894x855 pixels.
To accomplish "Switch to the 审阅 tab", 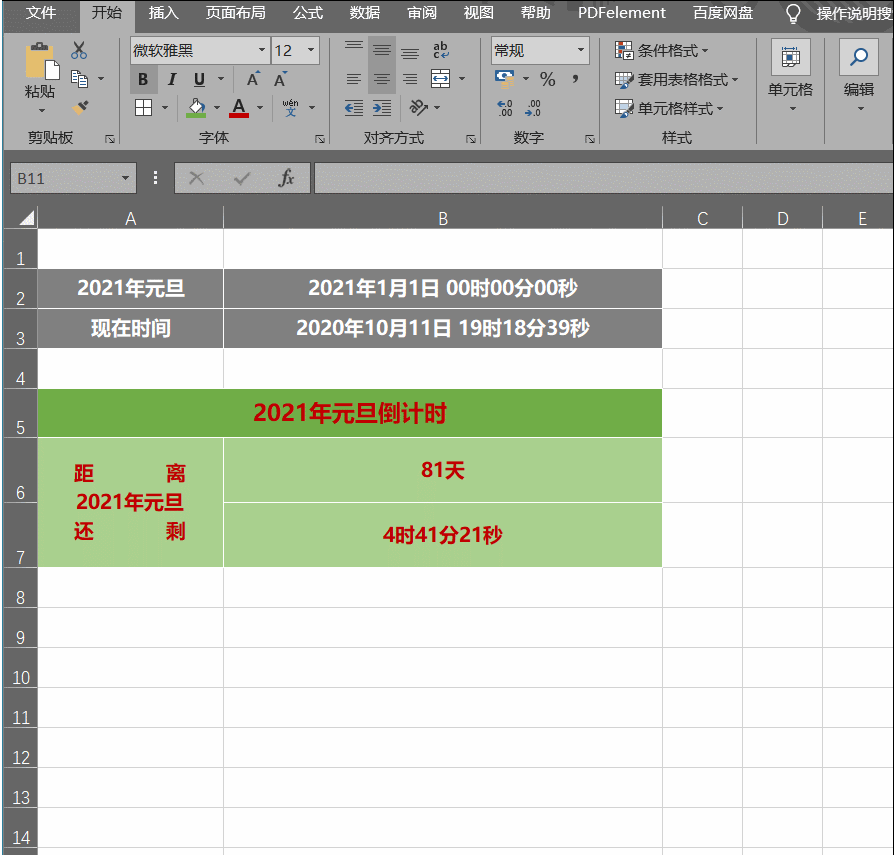I will click(422, 13).
